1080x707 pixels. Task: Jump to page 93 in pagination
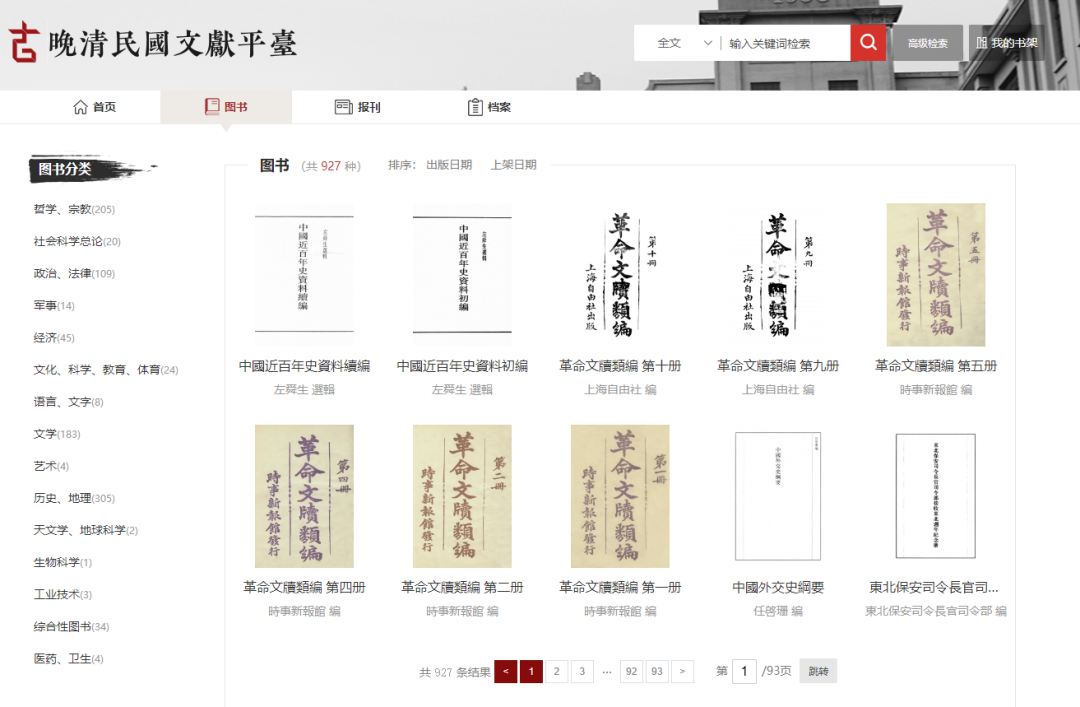click(657, 672)
